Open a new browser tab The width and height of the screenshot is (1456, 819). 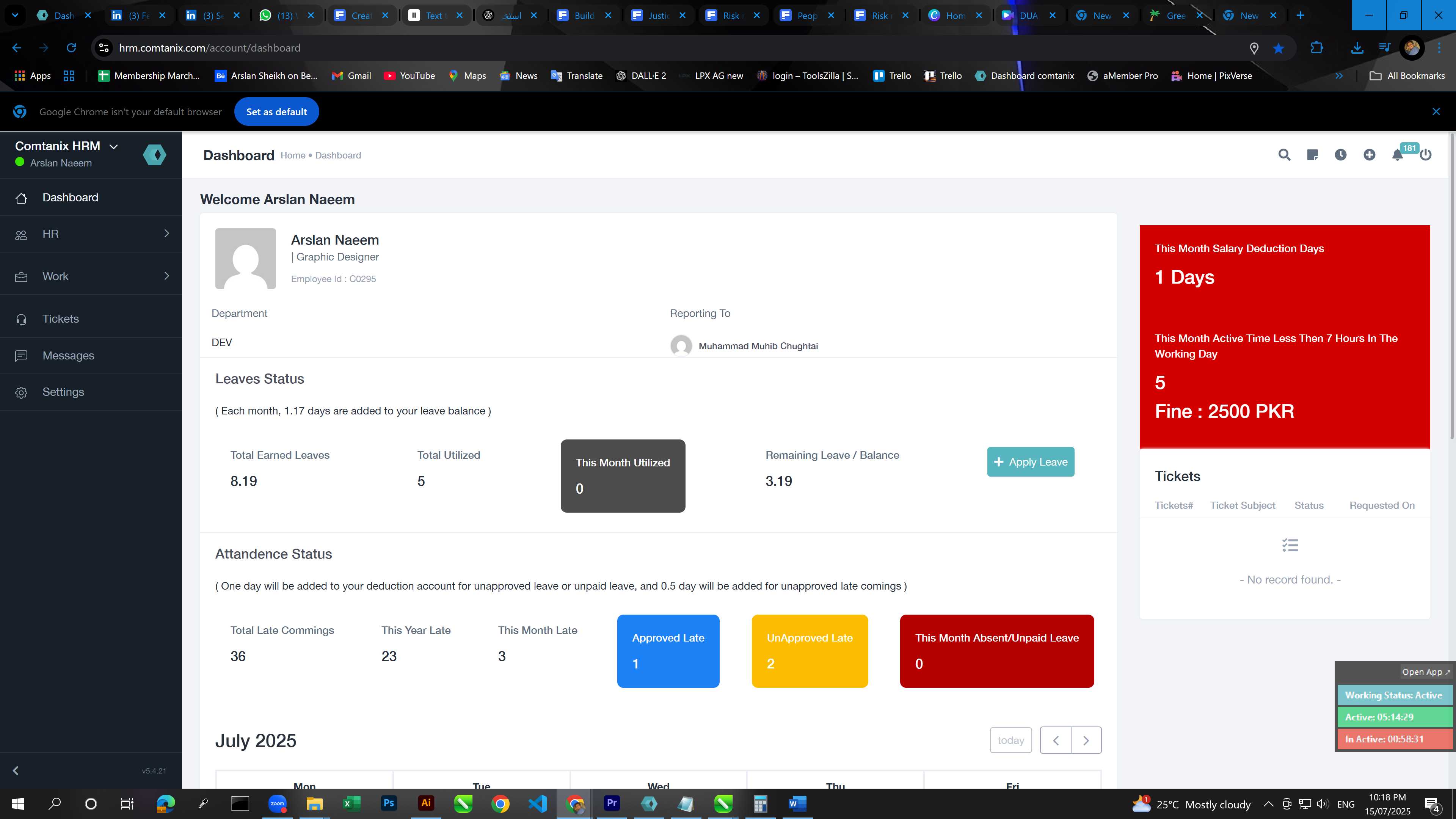[1301, 15]
